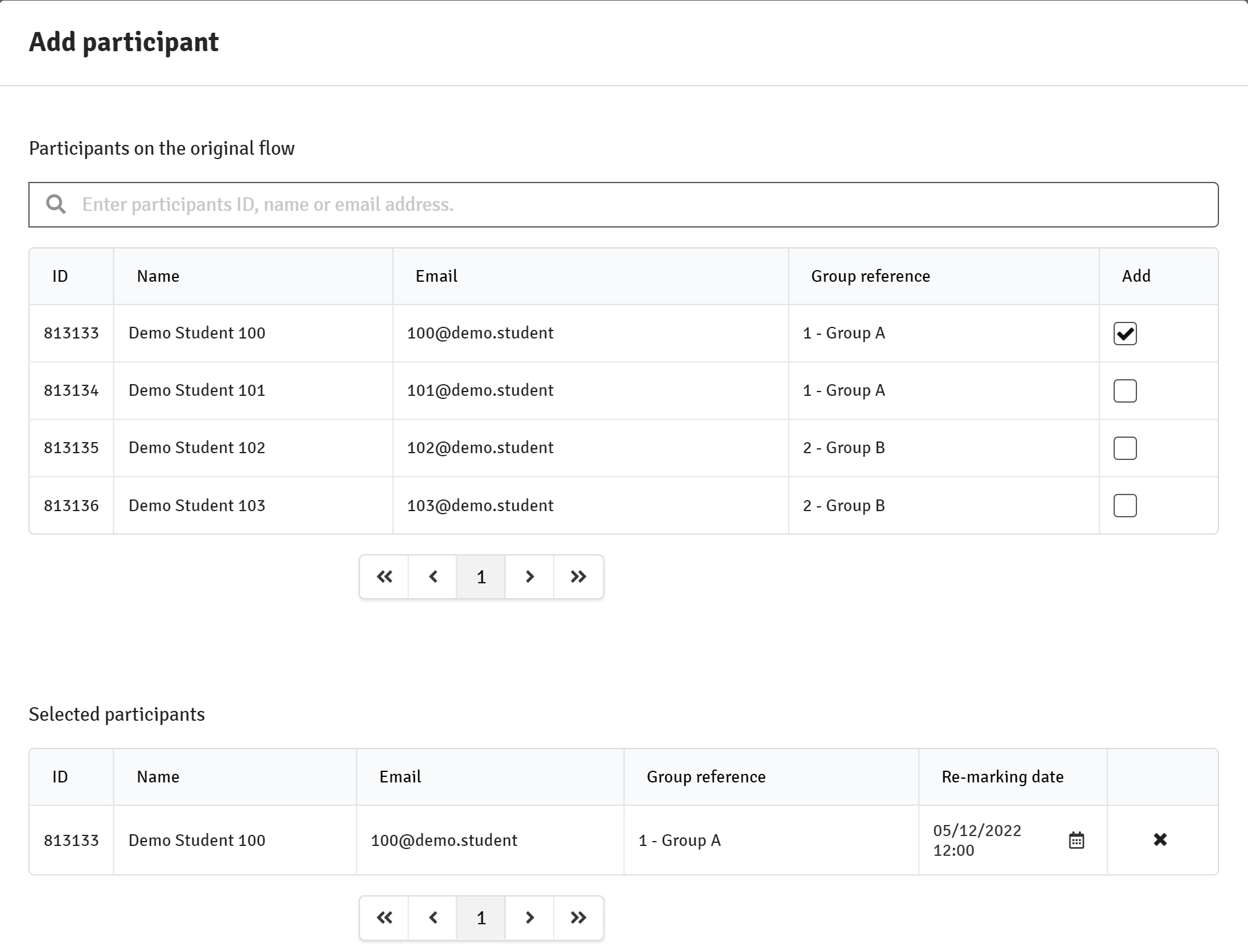Click 101@demo.student email cell
Image resolution: width=1248 pixels, height=952 pixels.
(591, 391)
